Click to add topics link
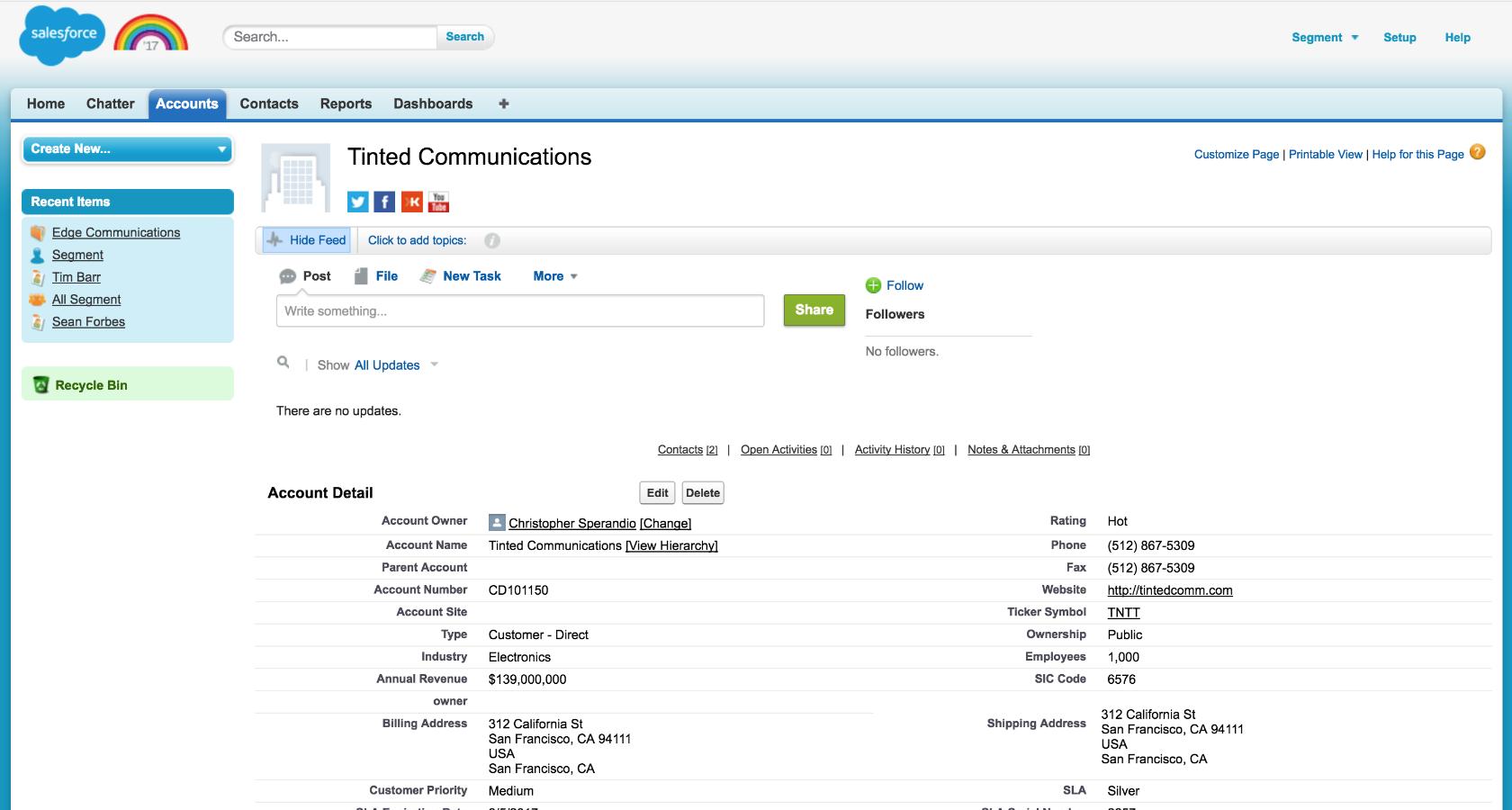Screen dimensions: 1512x810 [417, 240]
